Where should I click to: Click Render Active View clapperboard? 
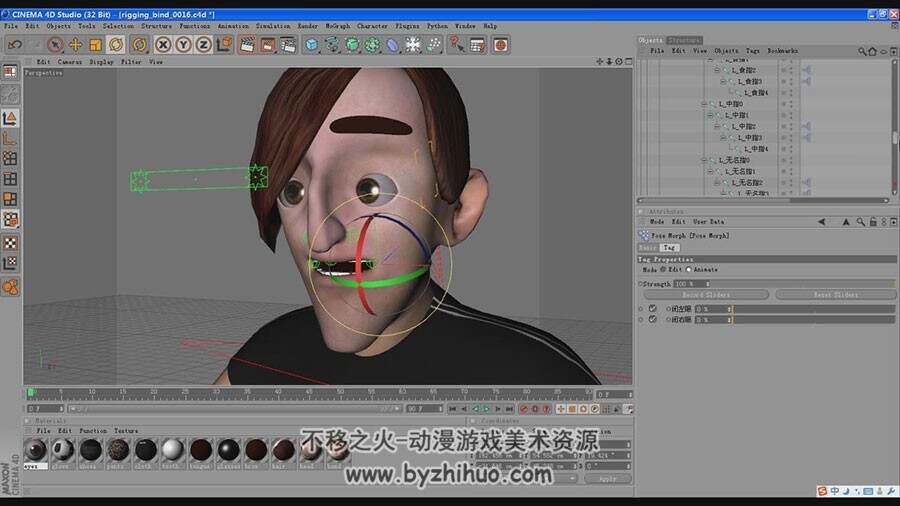click(x=247, y=44)
